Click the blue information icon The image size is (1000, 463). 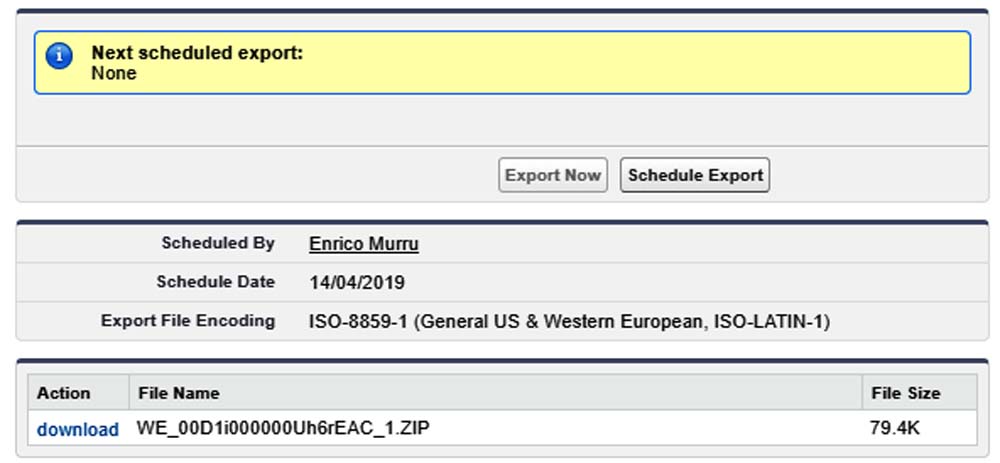[x=59, y=57]
